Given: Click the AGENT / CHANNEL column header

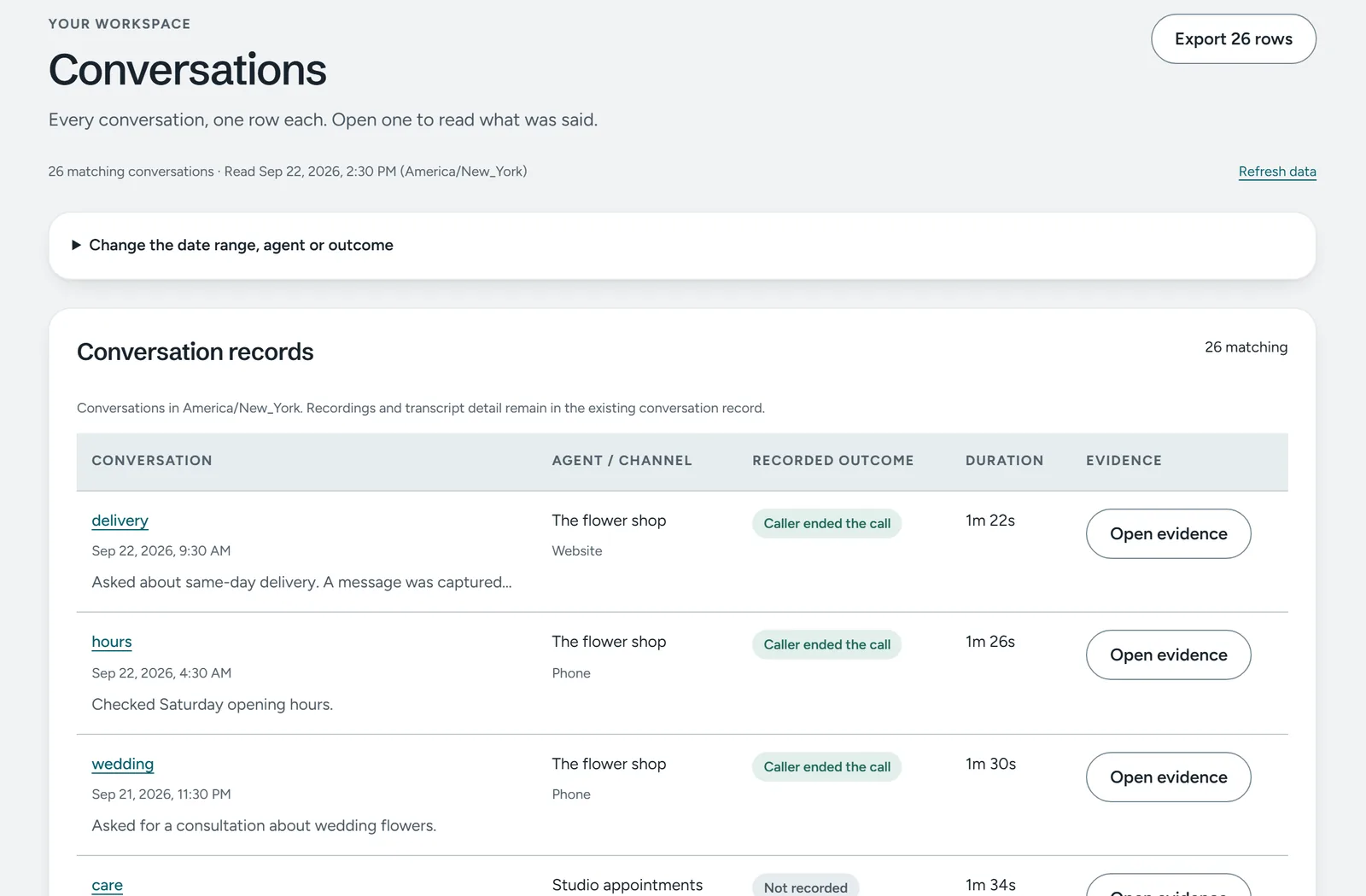Looking at the screenshot, I should click(622, 461).
